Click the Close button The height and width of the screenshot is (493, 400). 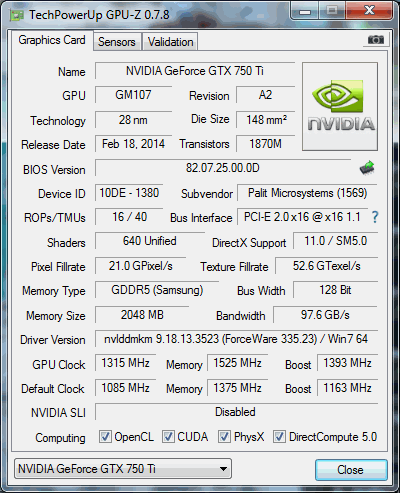pos(351,470)
